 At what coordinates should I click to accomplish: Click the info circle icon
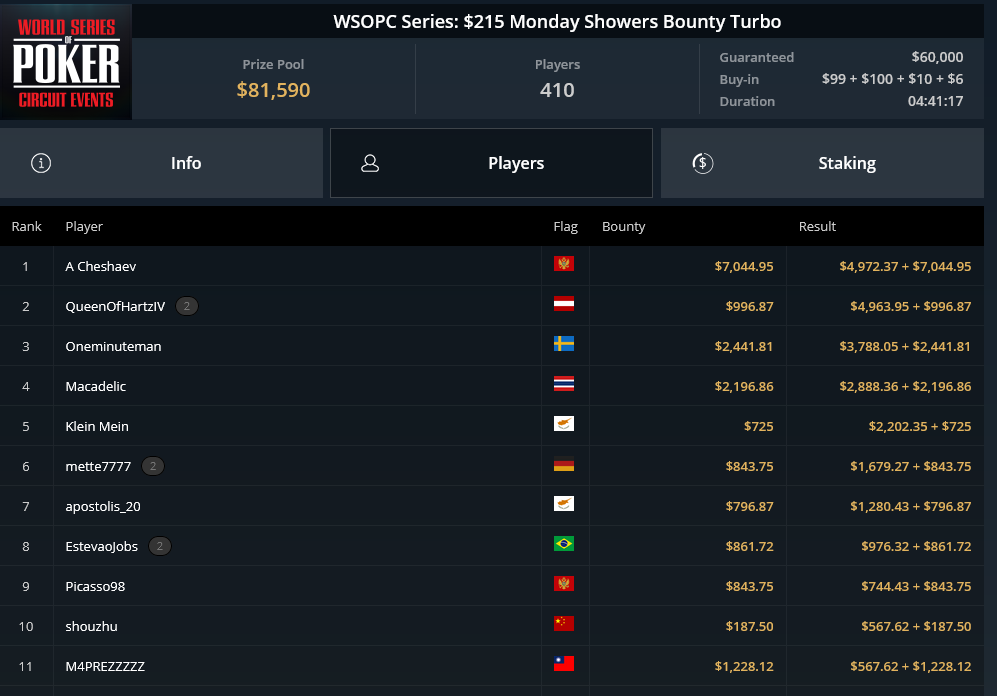tap(41, 163)
